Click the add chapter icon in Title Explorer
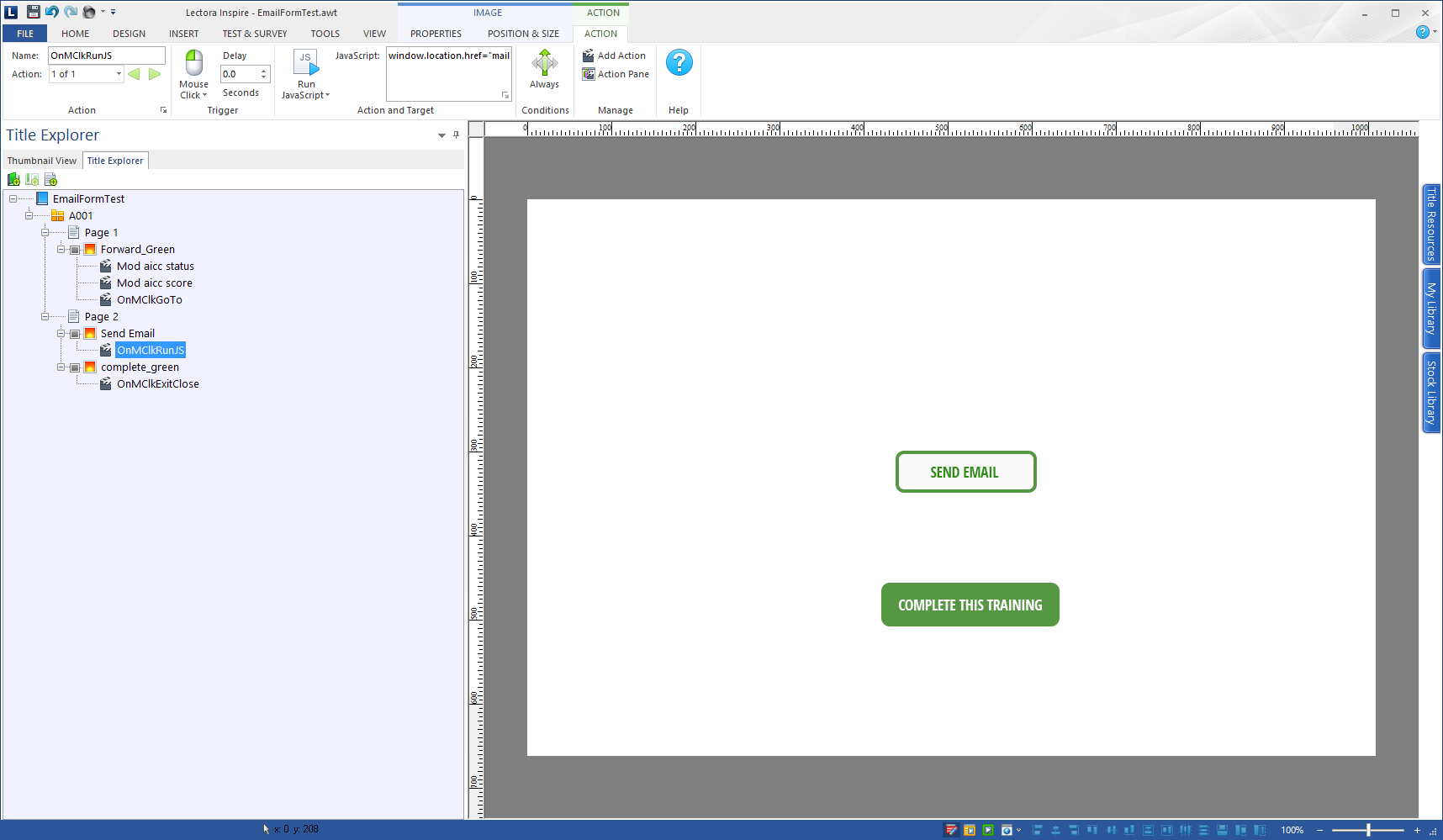This screenshot has width=1443, height=840. tap(13, 179)
